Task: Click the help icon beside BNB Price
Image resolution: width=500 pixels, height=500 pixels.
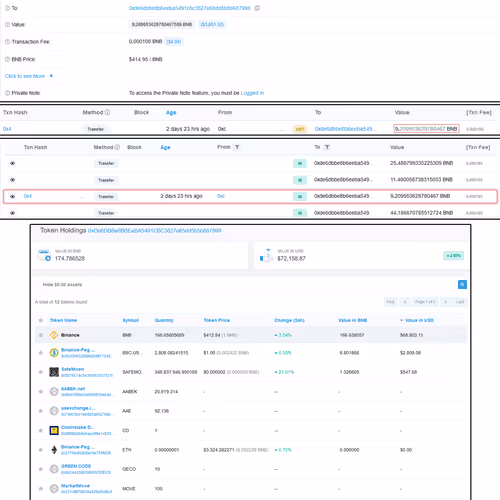Action: [x=7, y=59]
